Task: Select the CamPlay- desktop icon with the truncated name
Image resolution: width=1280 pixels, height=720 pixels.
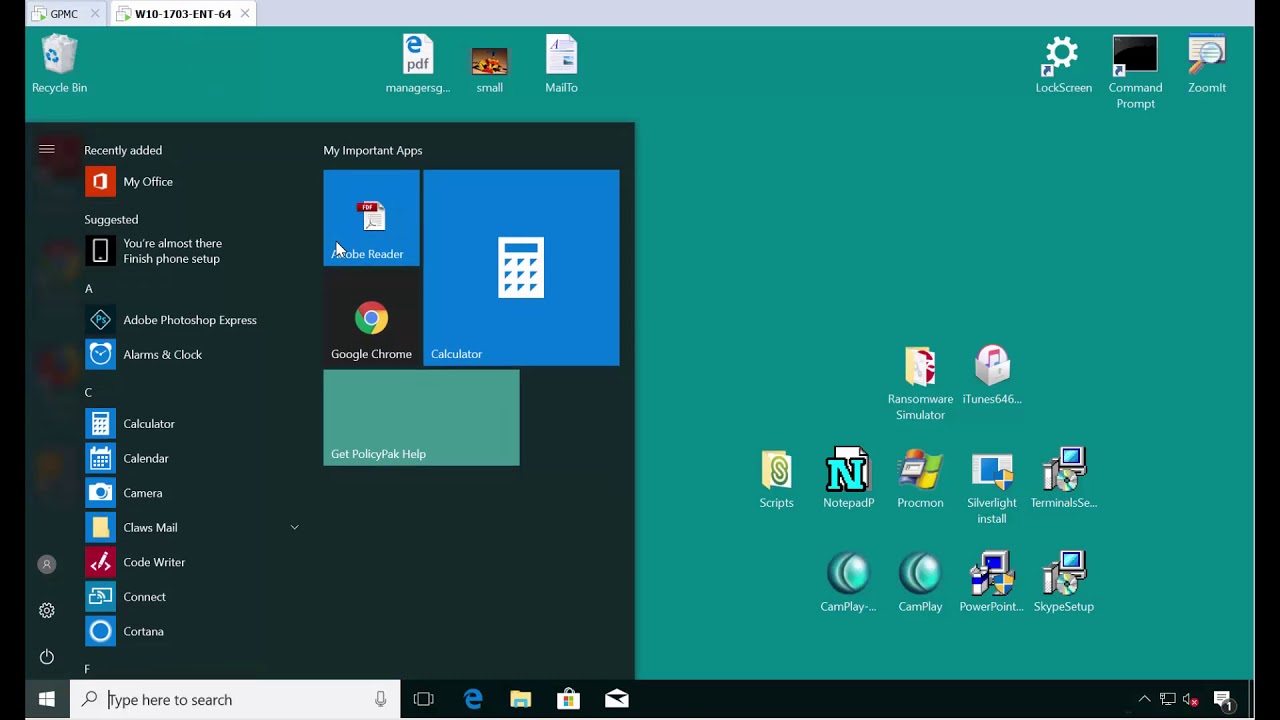Action: [848, 582]
